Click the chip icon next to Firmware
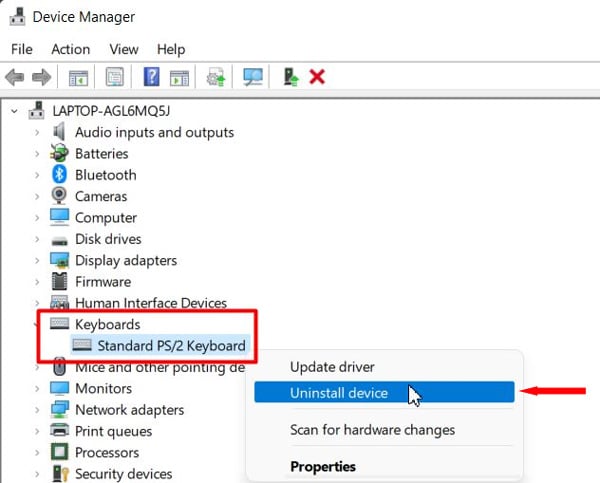 (59, 281)
